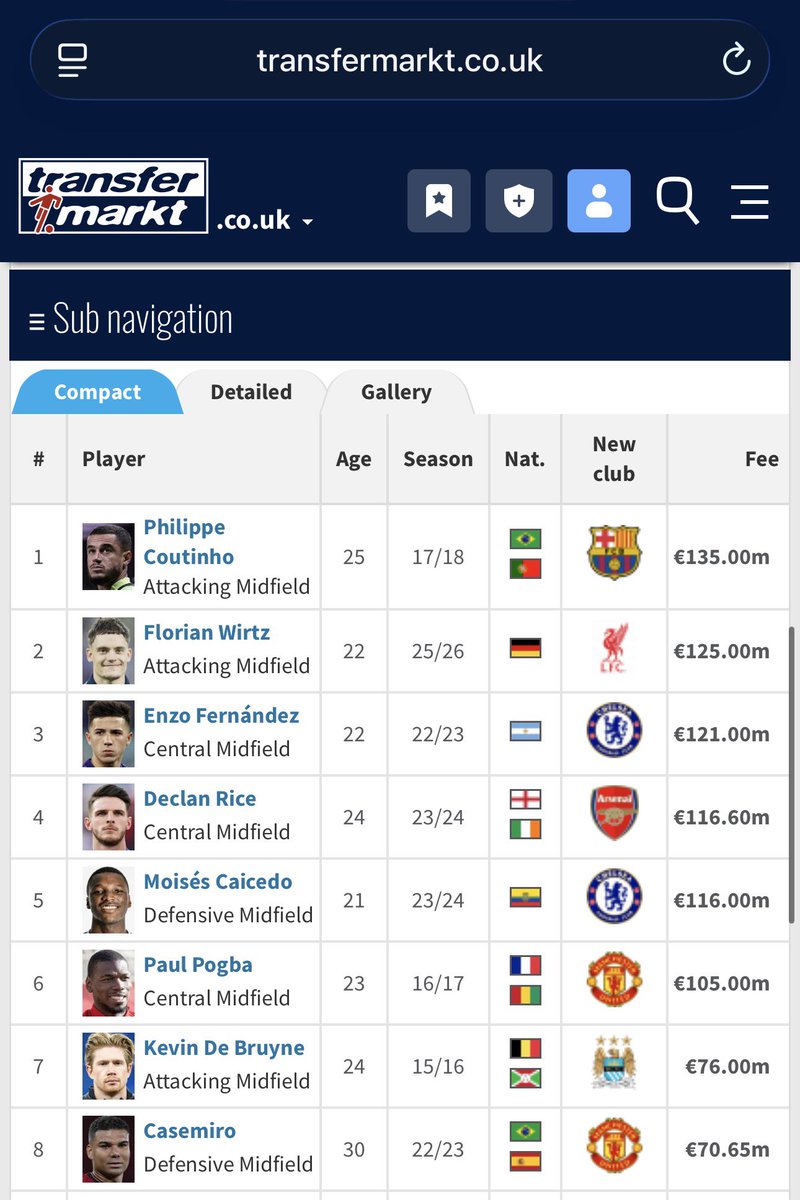
Task: Open the reader/page menu icon in address bar
Action: (72, 60)
